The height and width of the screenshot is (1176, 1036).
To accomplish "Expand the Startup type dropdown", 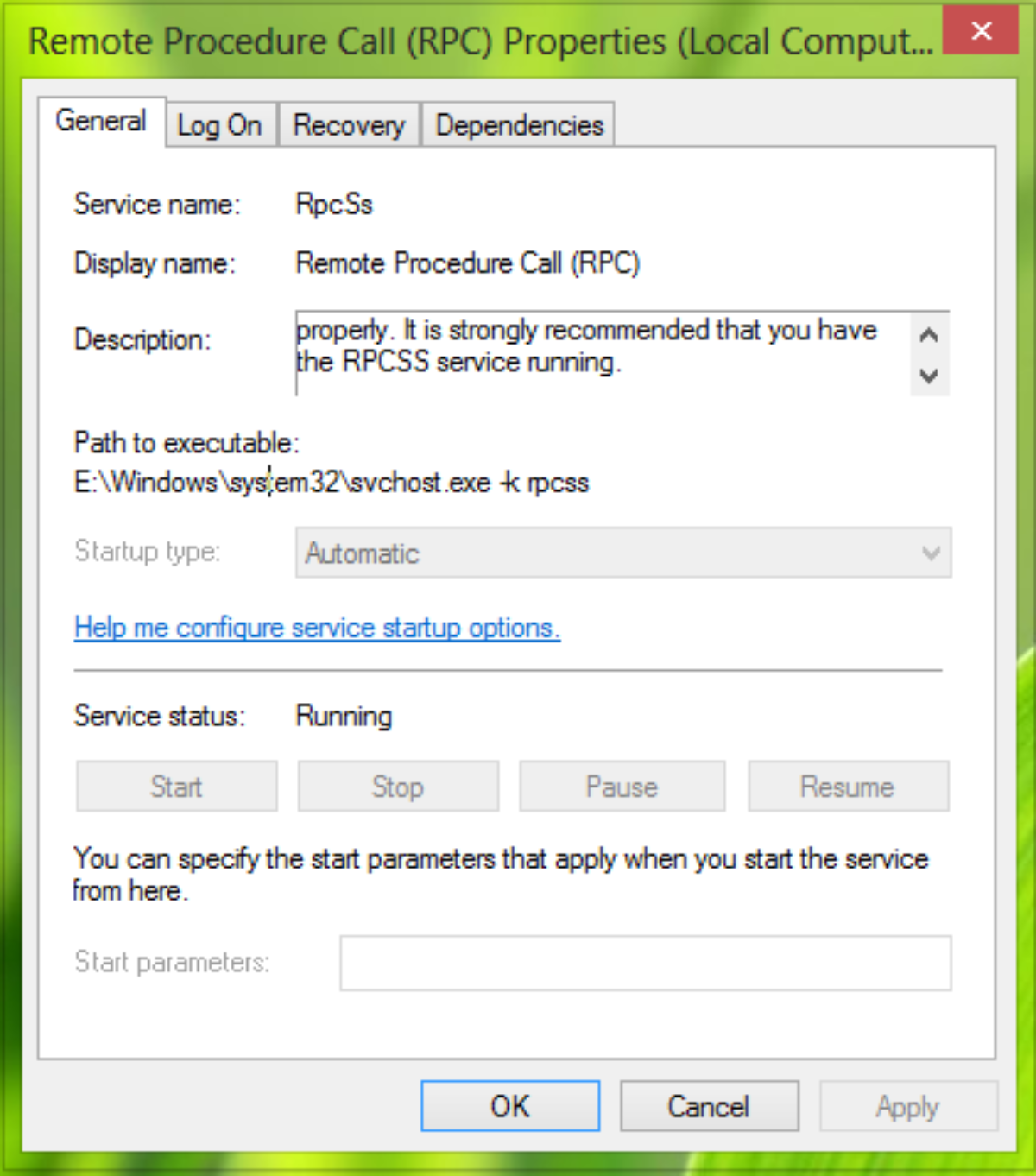I will click(x=622, y=553).
